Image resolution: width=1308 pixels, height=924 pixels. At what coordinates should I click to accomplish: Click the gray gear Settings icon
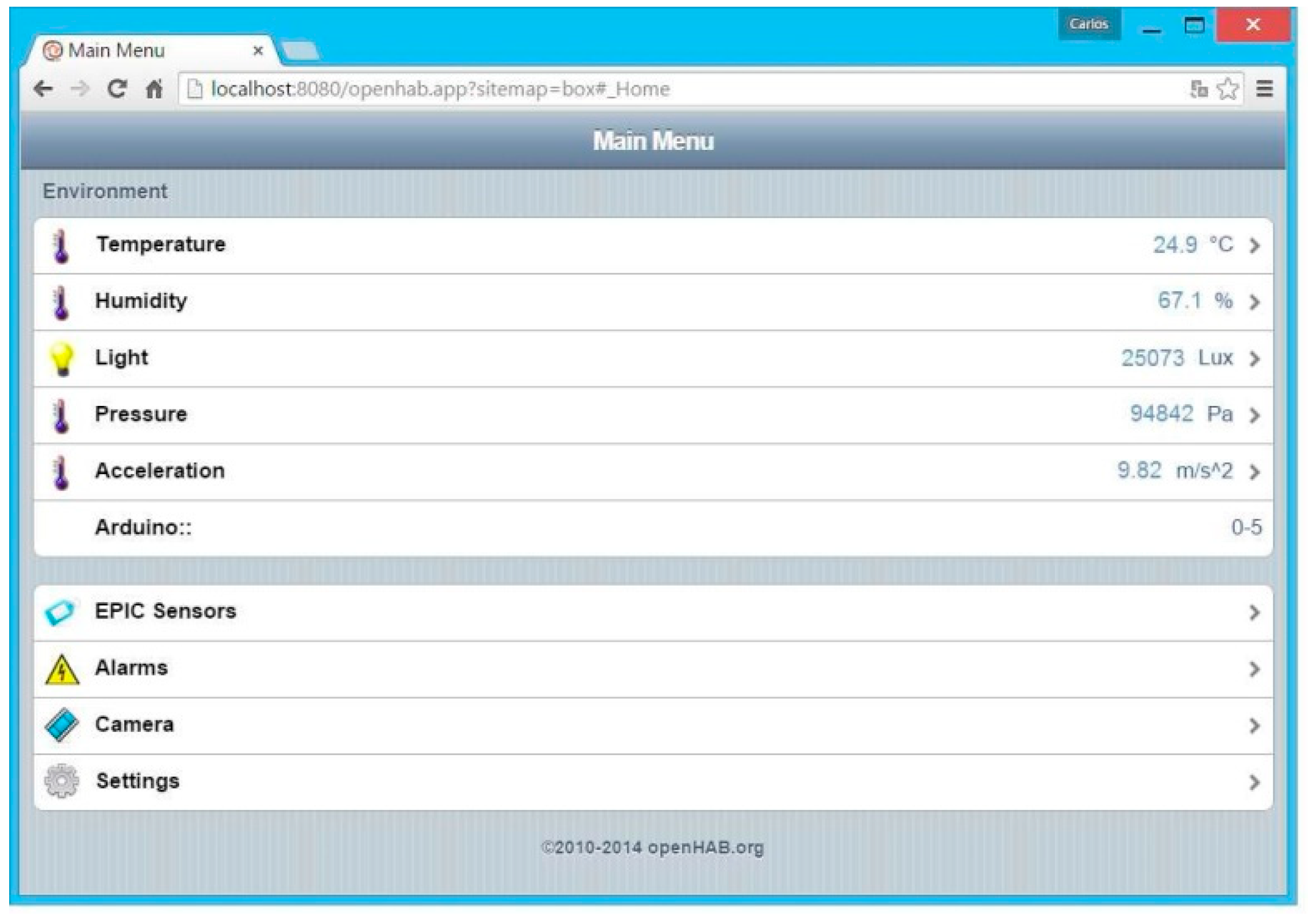click(62, 781)
